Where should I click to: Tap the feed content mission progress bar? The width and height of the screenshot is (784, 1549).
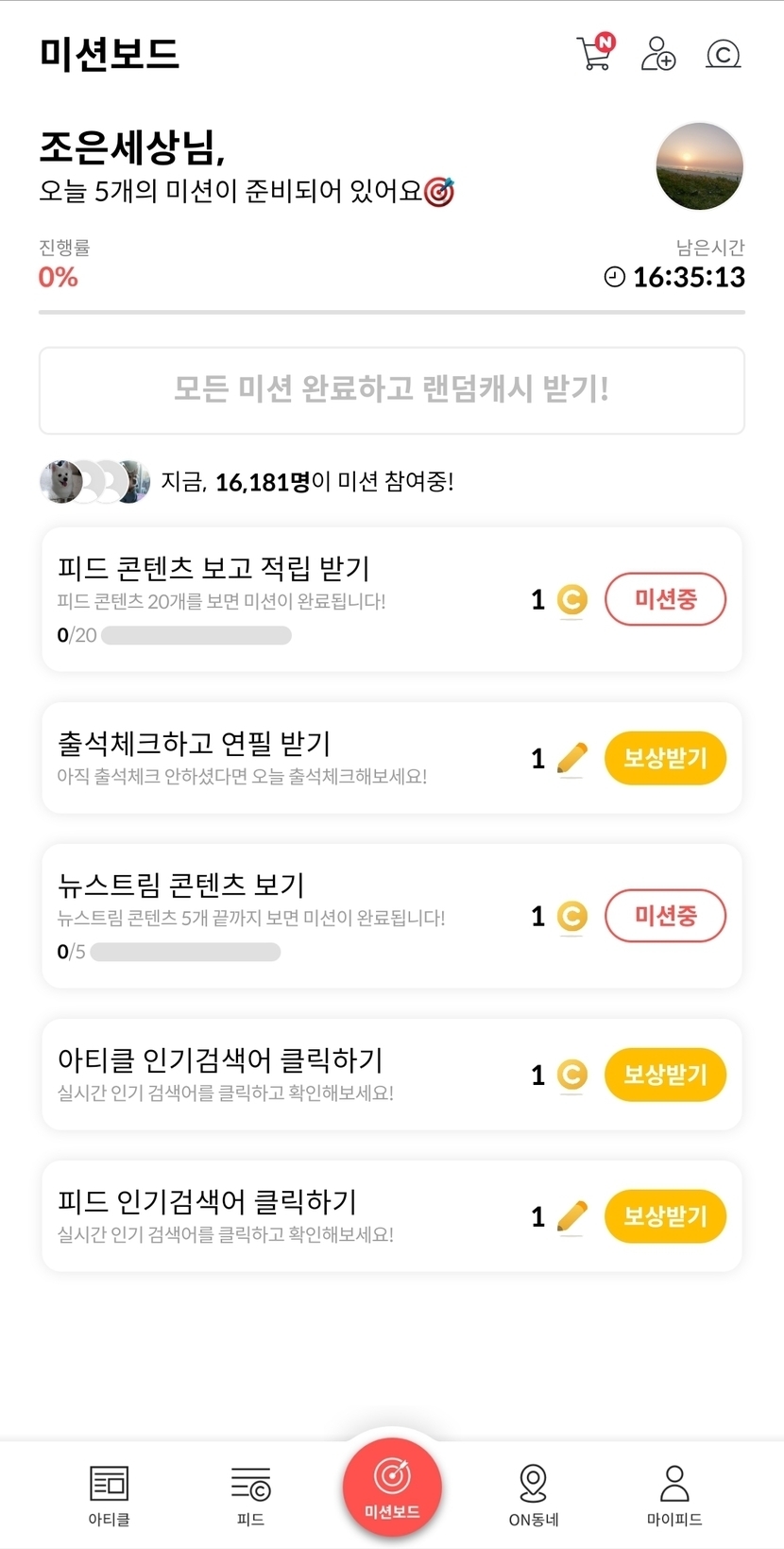coord(196,635)
